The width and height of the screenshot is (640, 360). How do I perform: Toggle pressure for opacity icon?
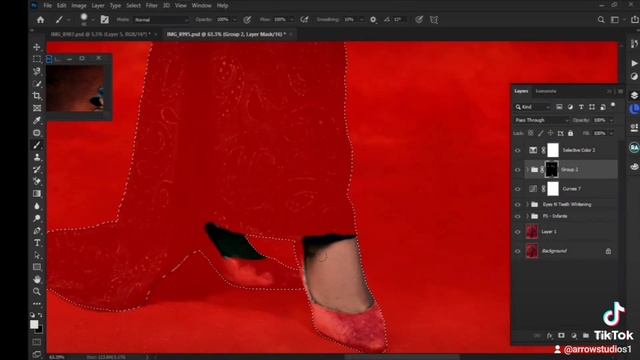(247, 20)
